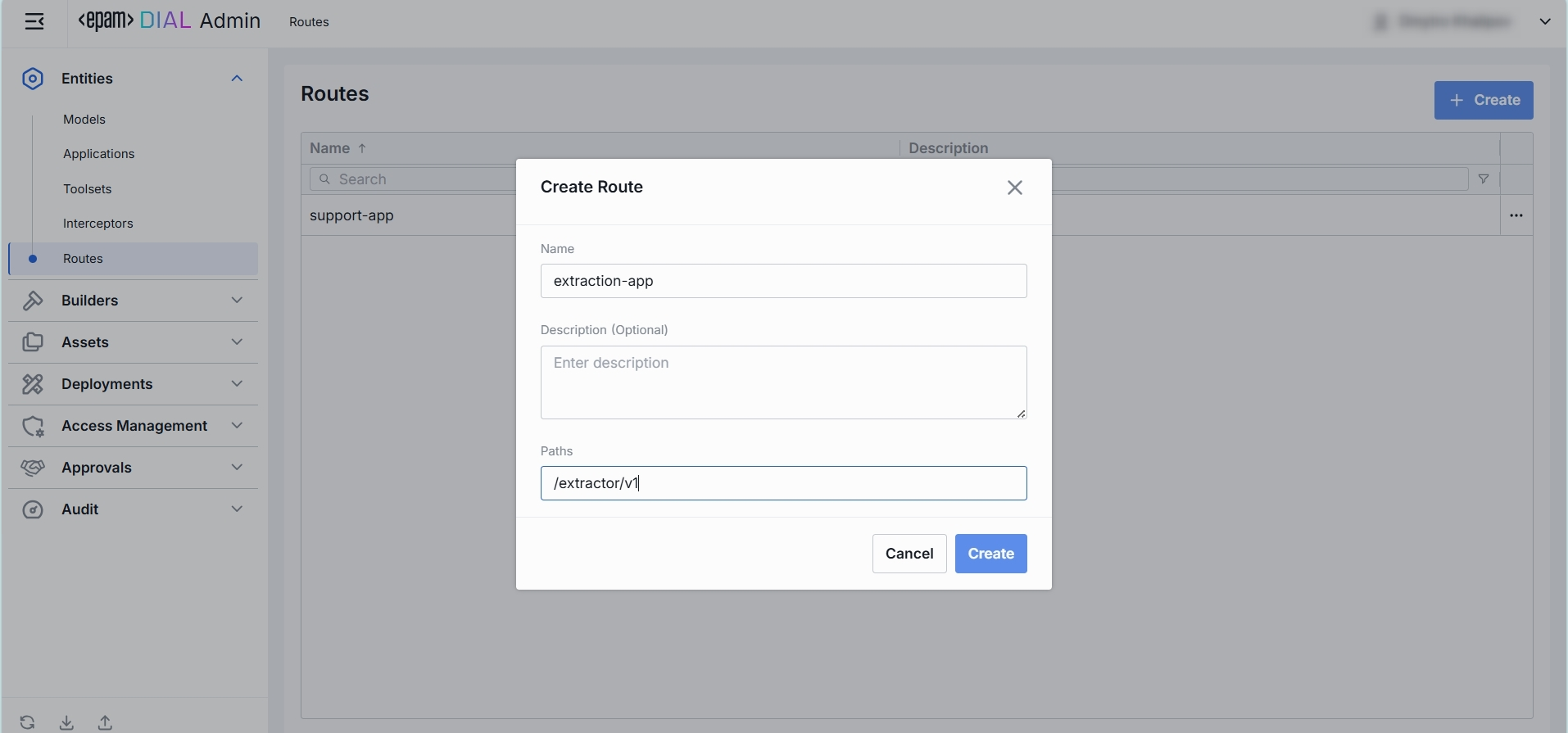Go to Interceptors in the sidebar
Viewport: 1568px width, 733px height.
pyautogui.click(x=97, y=224)
